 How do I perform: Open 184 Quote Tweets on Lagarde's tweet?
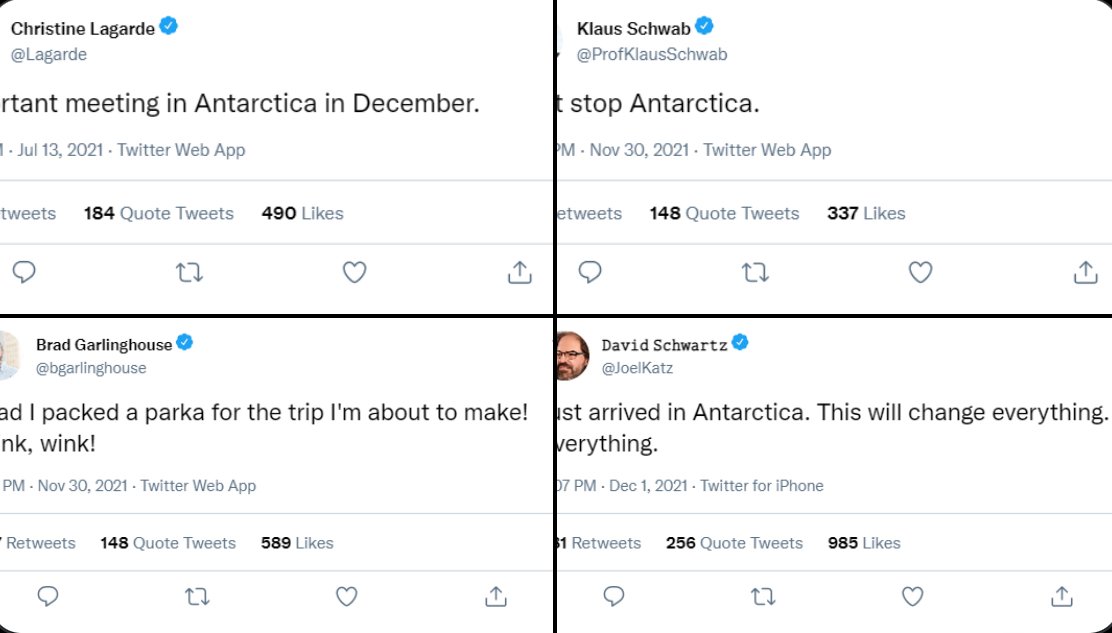(x=158, y=213)
